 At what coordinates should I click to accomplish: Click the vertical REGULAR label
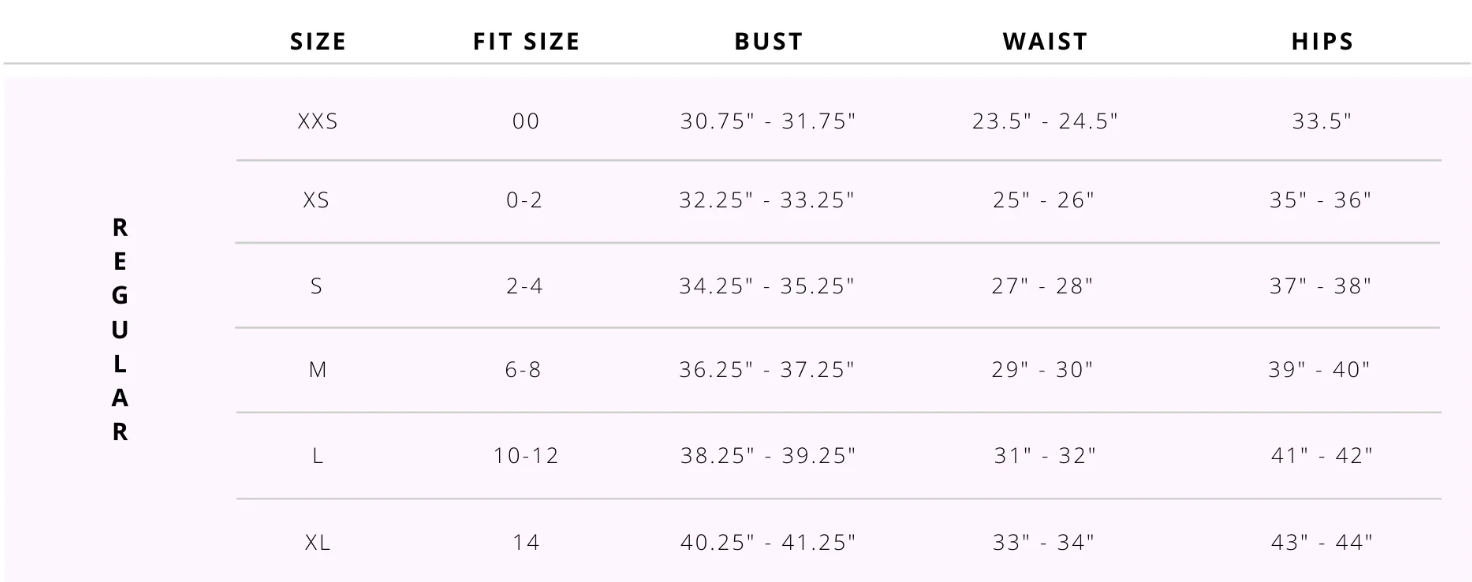(x=120, y=331)
